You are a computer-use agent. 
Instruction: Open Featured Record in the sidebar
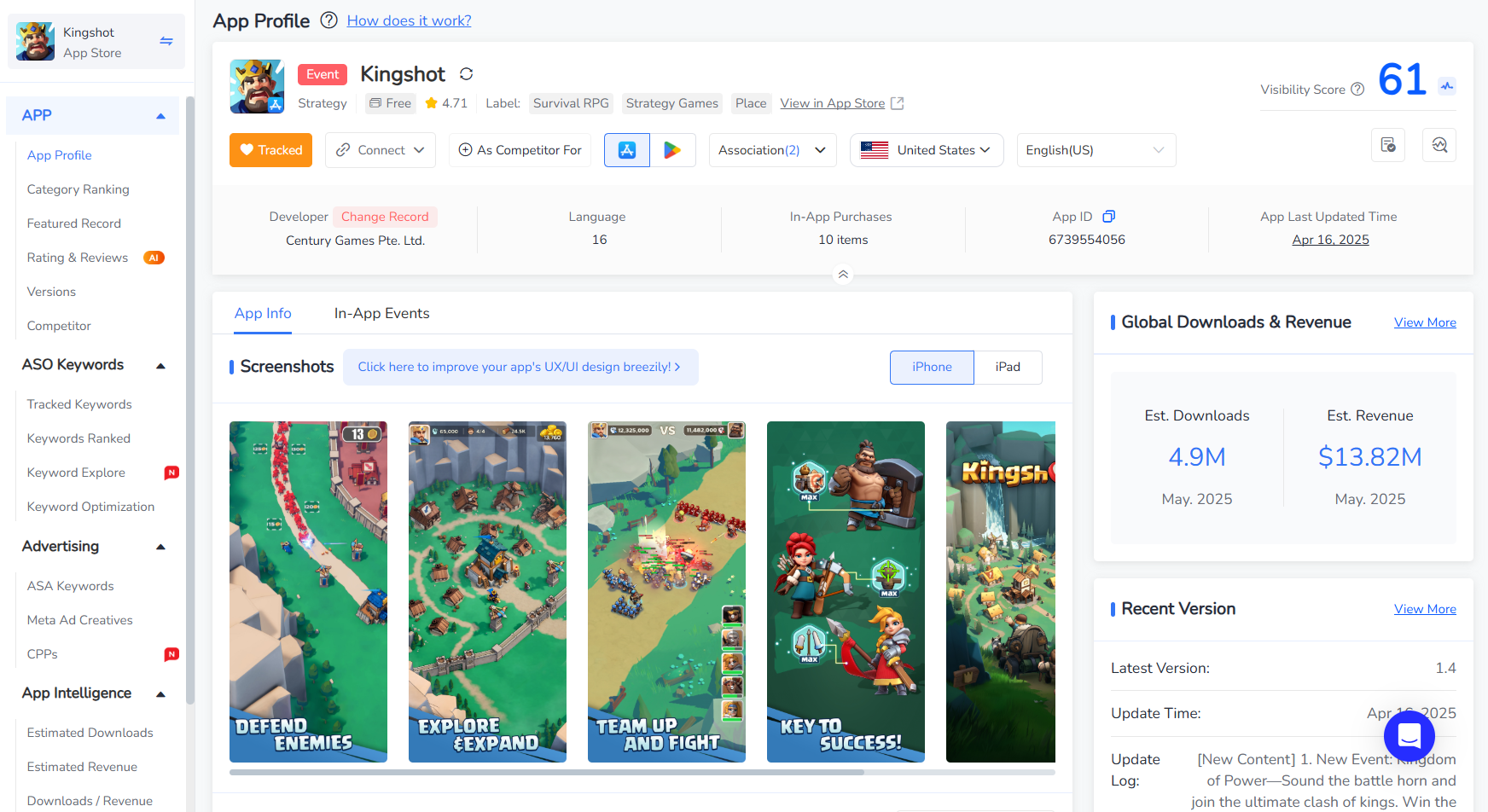(x=73, y=223)
